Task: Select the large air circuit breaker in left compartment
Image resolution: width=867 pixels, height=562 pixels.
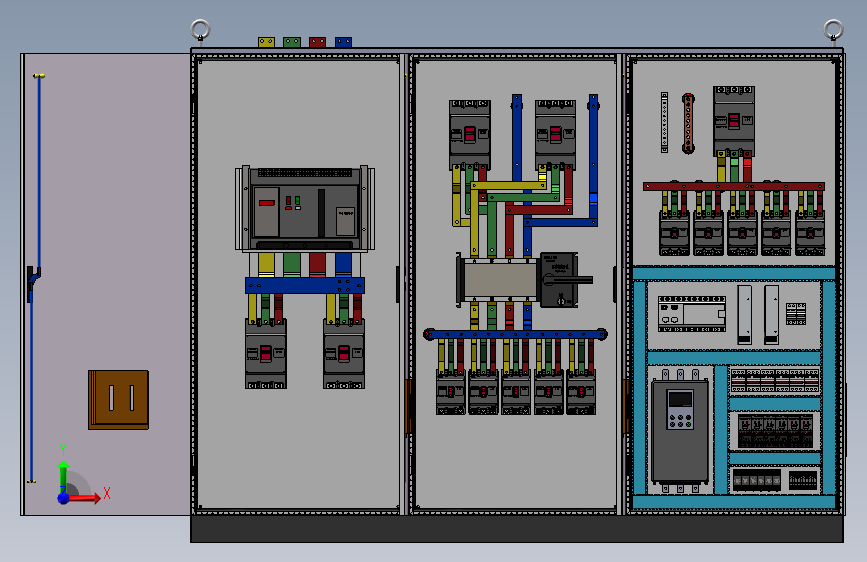Action: [305, 209]
